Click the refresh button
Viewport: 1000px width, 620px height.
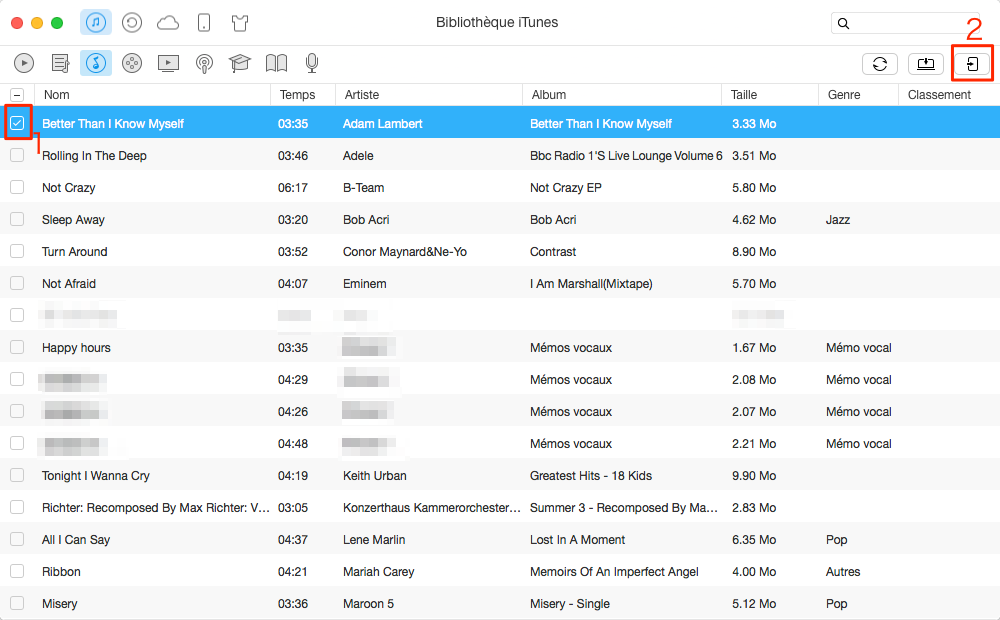[880, 64]
